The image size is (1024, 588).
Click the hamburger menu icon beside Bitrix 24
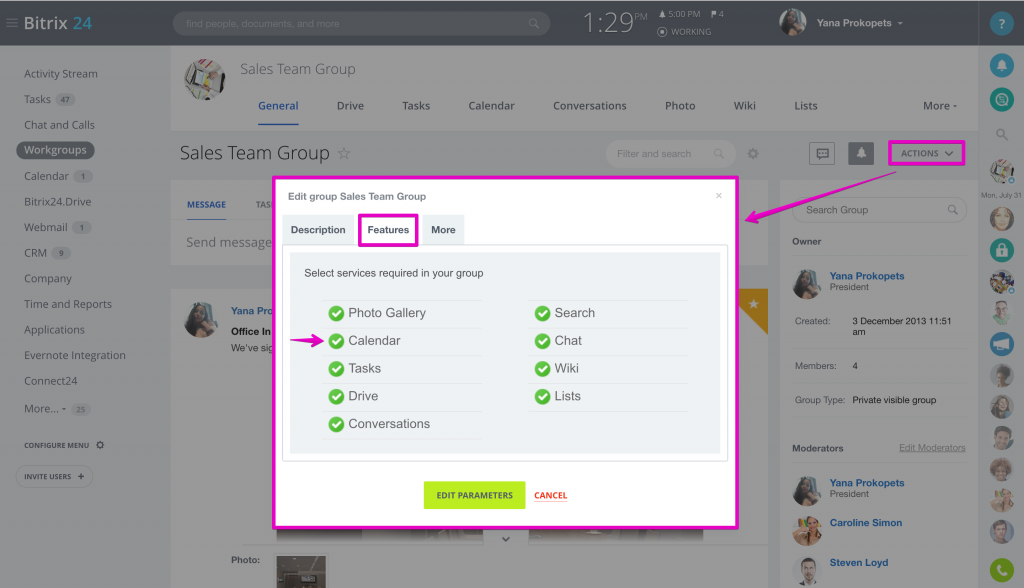pos(12,23)
